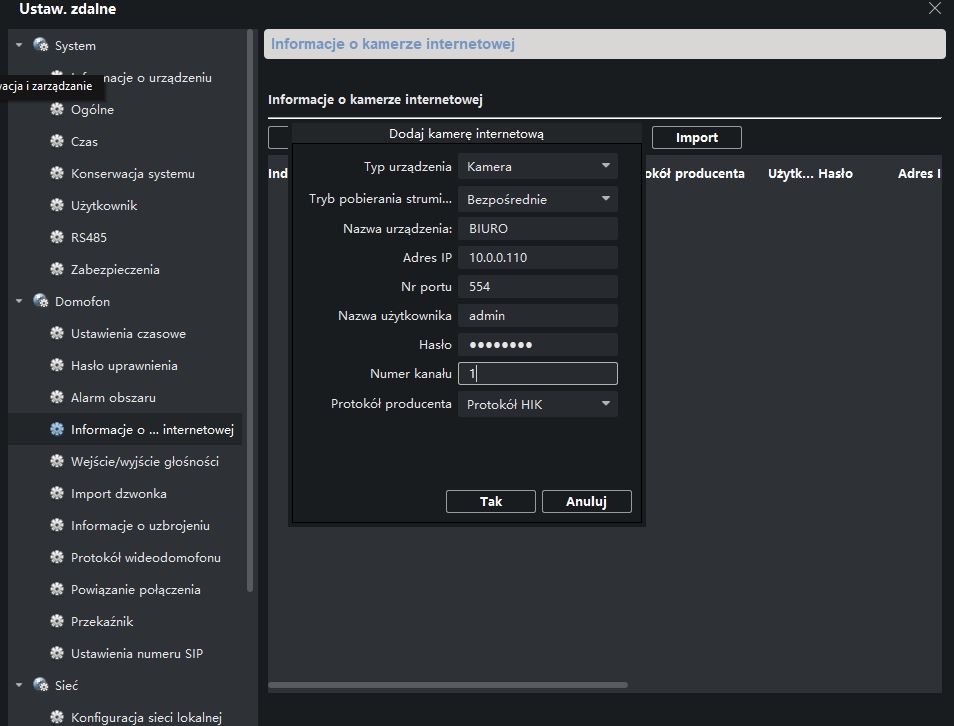This screenshot has width=954, height=726.
Task: Open Tryb pobierania strumienia dropdown
Action: click(537, 199)
